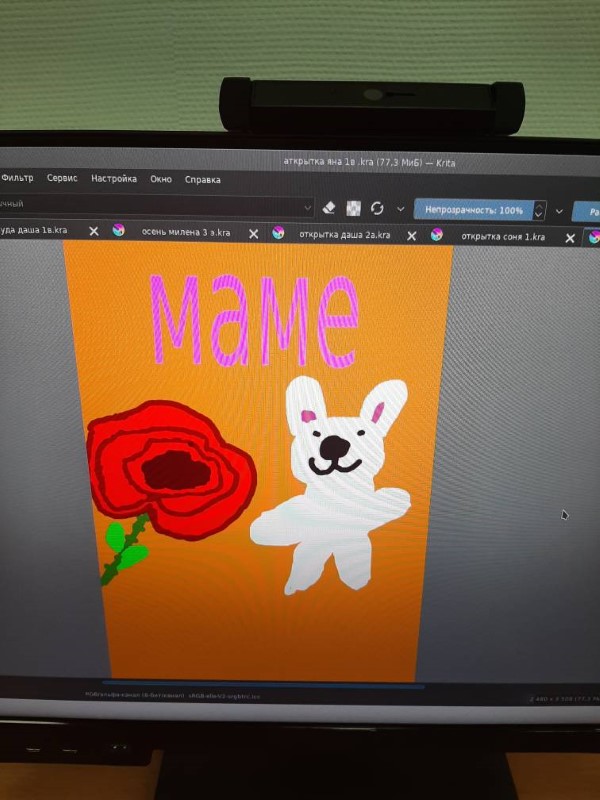
Task: Click the image dimensions text in the status bar
Action: [564, 698]
